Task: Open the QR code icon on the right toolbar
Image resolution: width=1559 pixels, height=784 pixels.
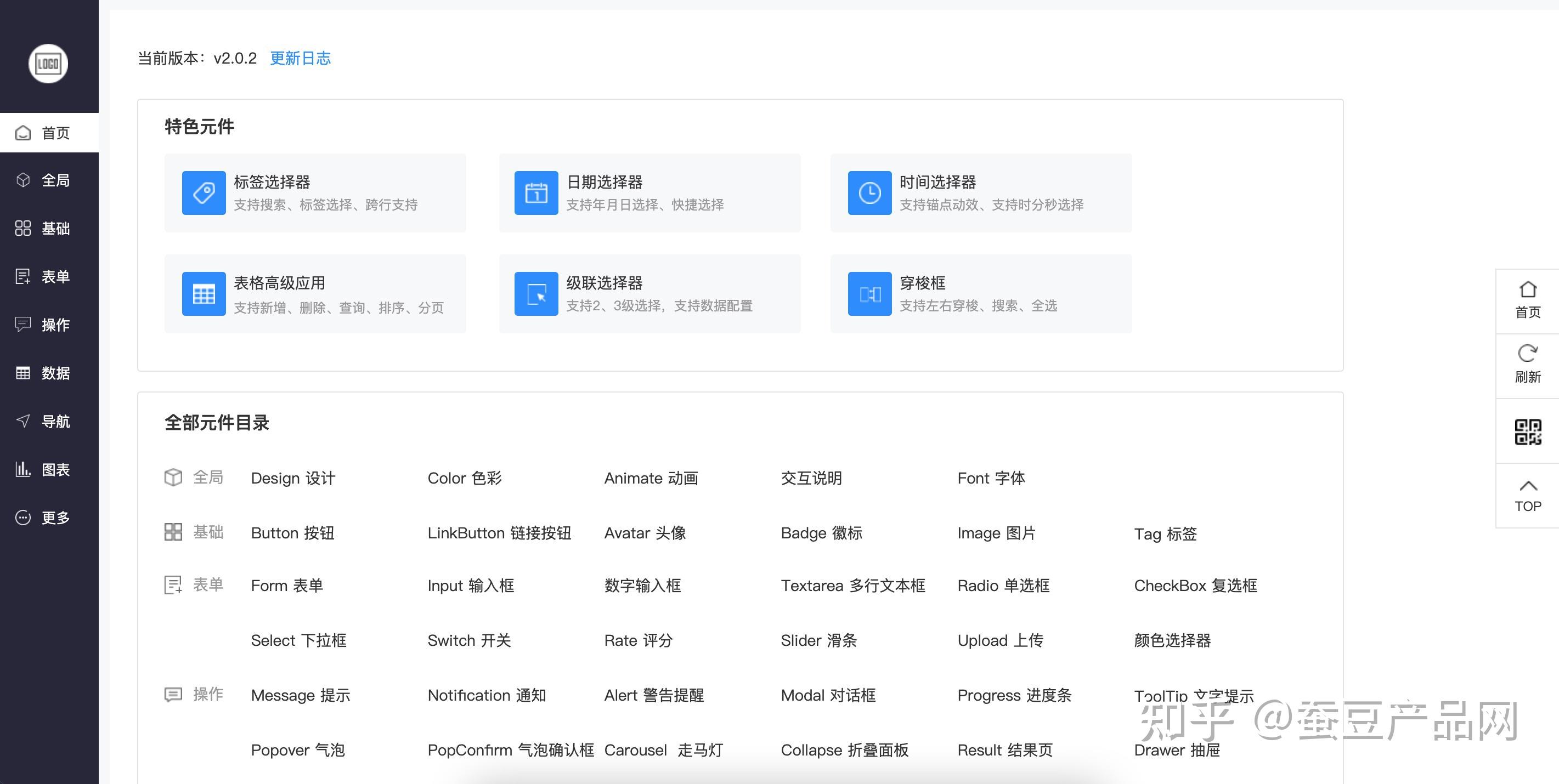Action: 1528,431
